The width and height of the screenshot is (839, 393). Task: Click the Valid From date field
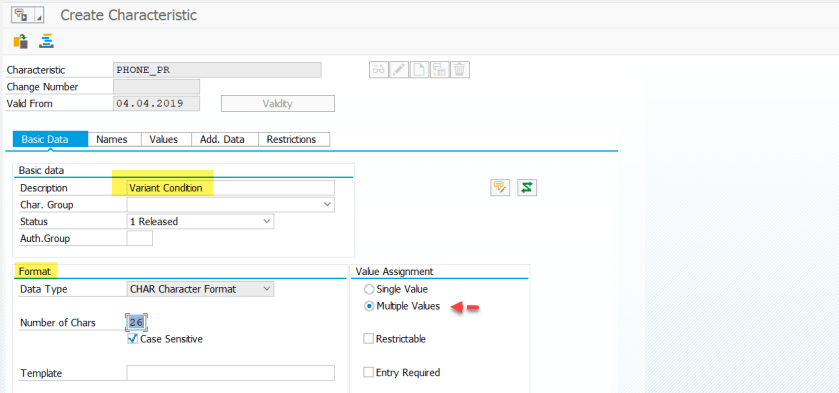pos(157,103)
